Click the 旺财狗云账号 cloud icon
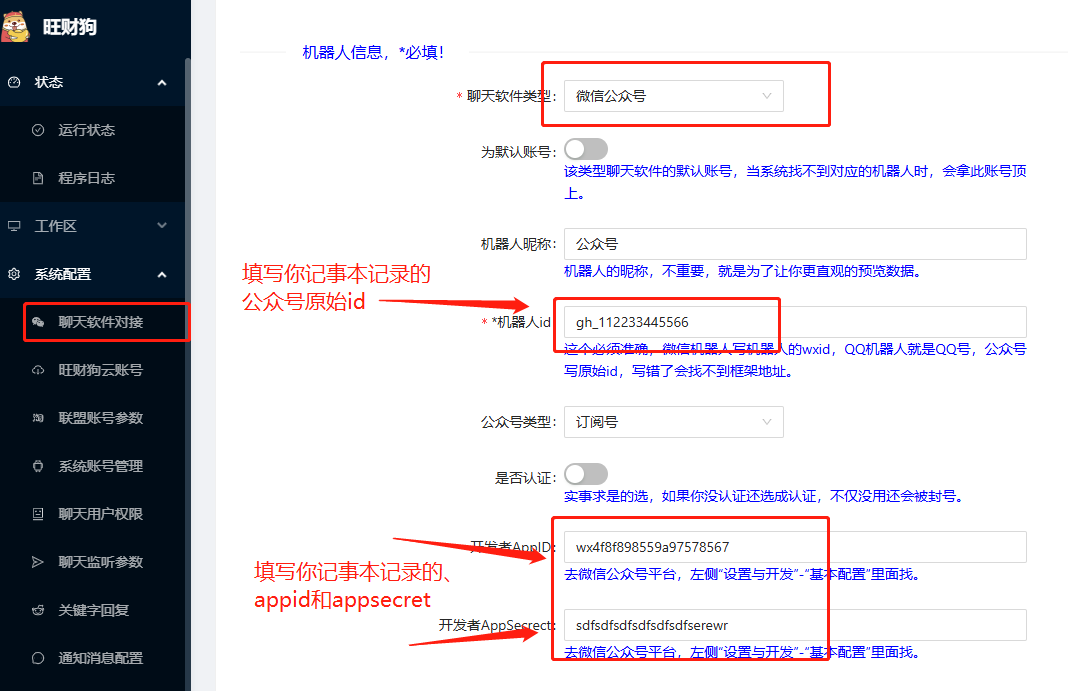1068x691 pixels. tap(38, 370)
